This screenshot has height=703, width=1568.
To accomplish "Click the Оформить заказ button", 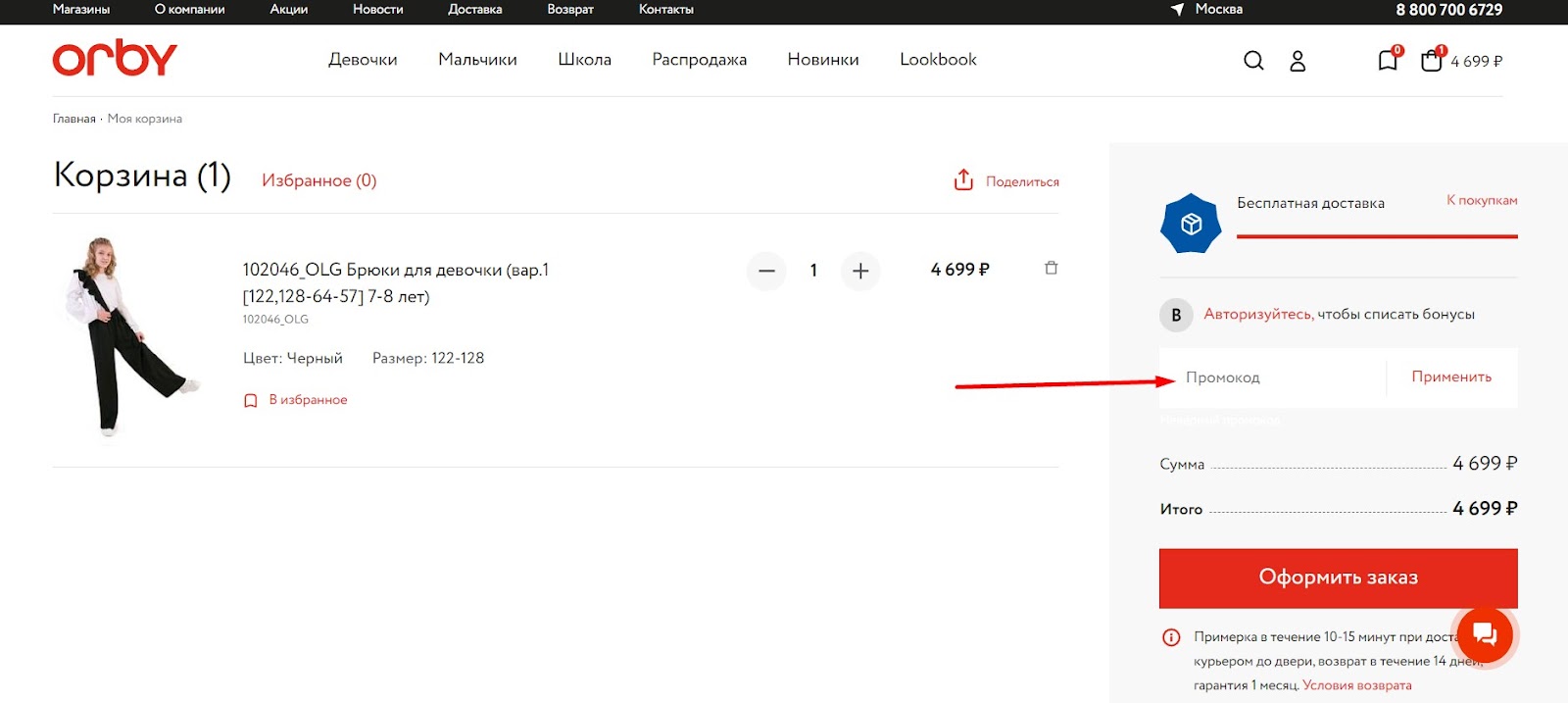I will [x=1339, y=577].
